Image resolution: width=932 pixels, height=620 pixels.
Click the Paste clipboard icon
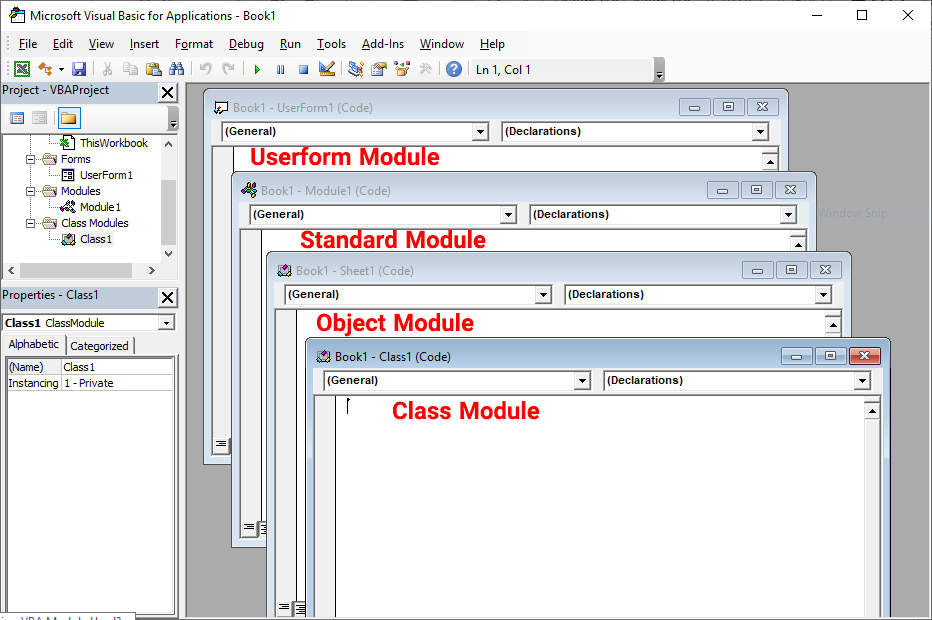153,70
